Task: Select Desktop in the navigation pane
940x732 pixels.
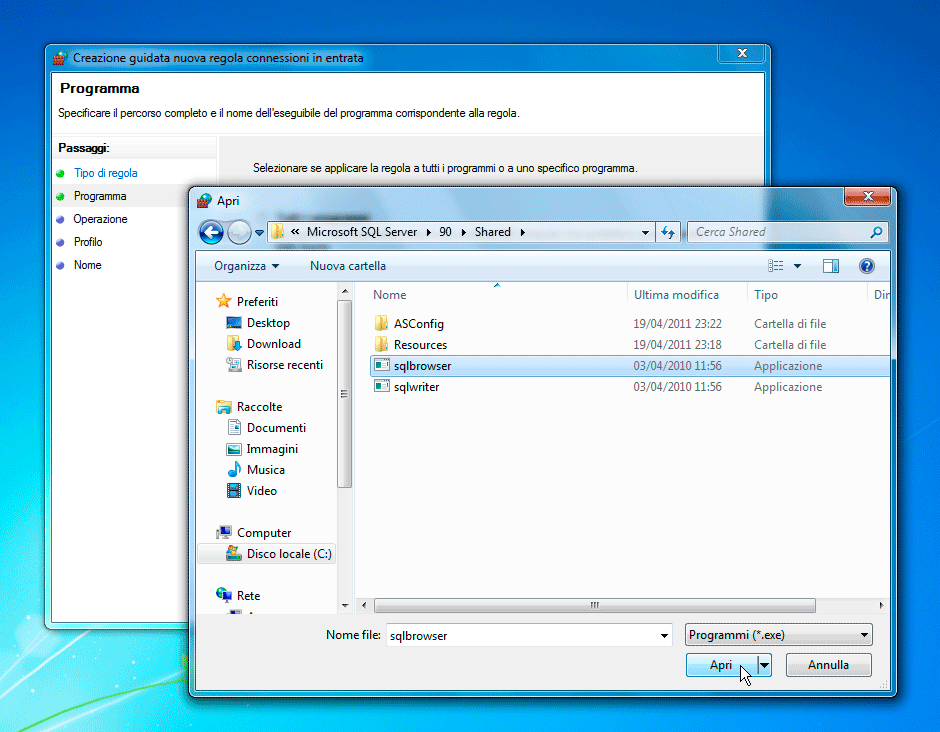Action: pos(268,323)
